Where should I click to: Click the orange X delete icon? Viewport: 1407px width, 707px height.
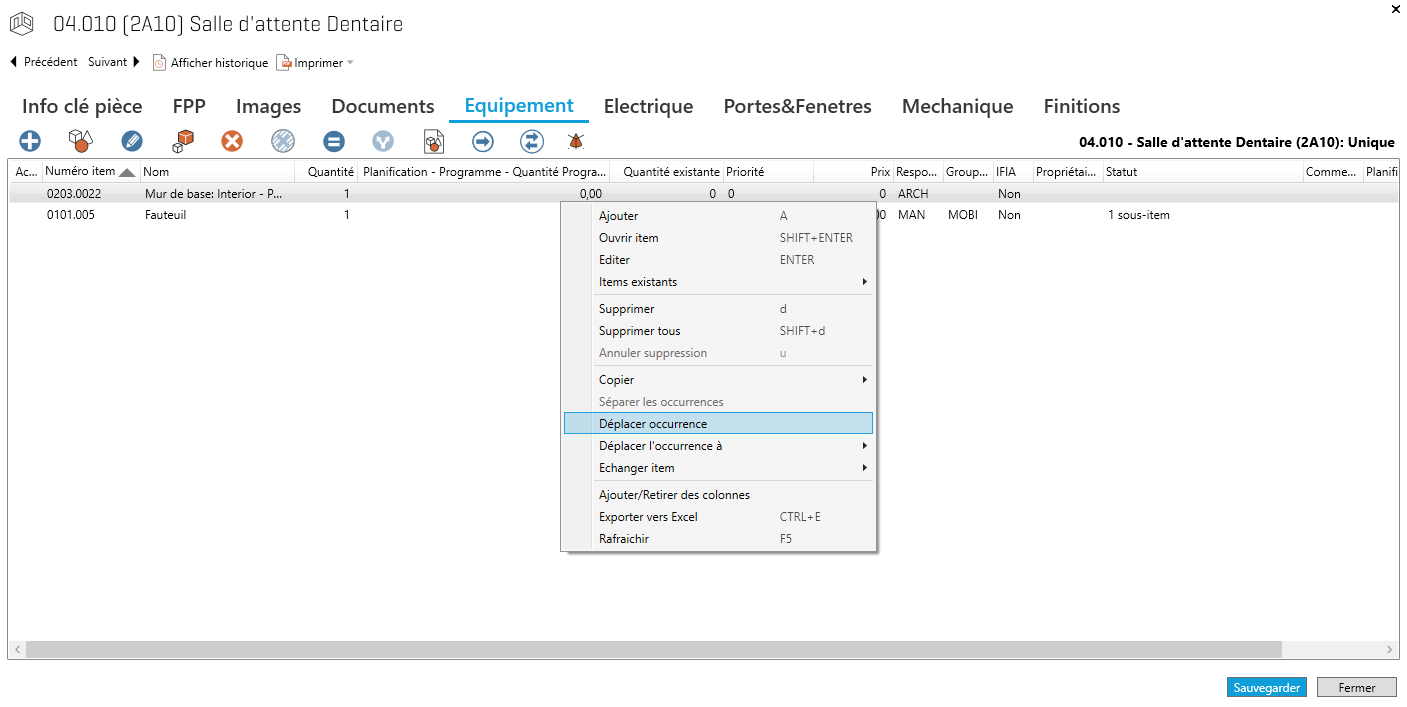(232, 141)
